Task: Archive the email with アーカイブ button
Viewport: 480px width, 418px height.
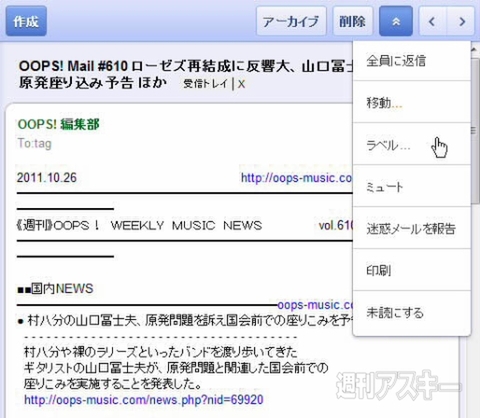Action: click(x=291, y=21)
